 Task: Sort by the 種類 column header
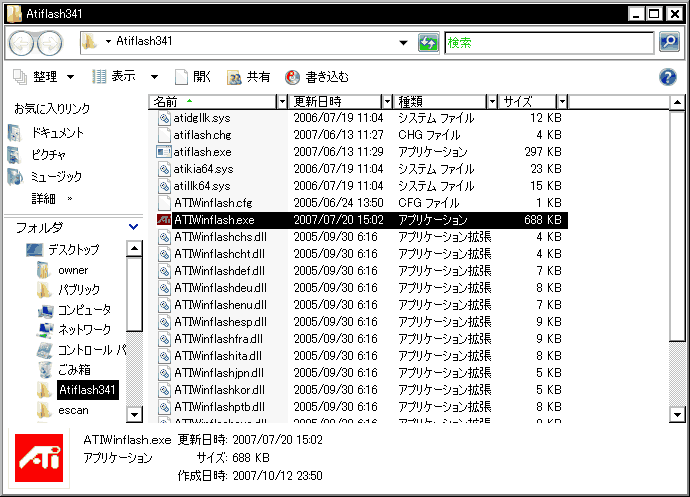[x=440, y=102]
